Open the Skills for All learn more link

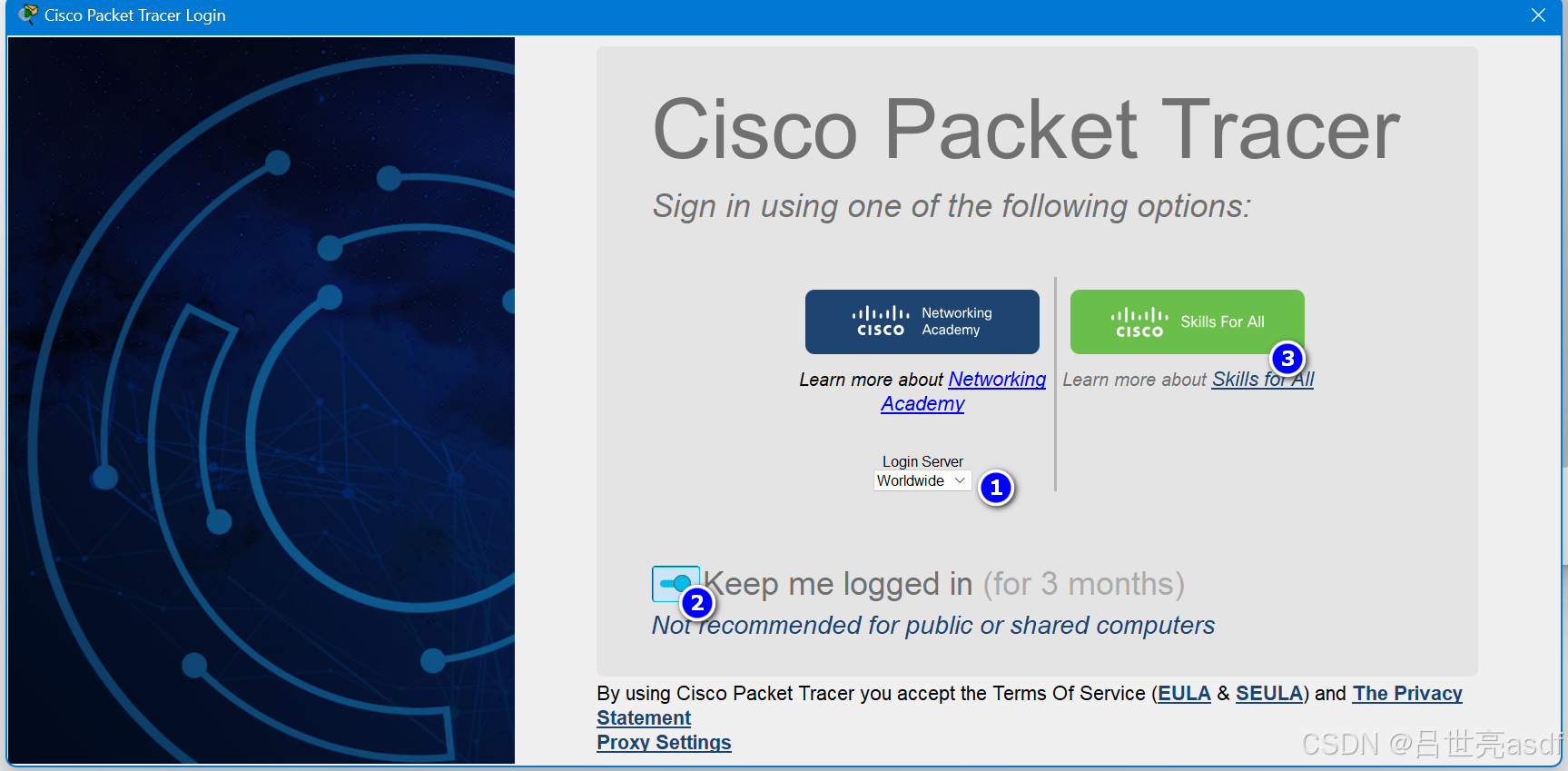tap(1262, 380)
